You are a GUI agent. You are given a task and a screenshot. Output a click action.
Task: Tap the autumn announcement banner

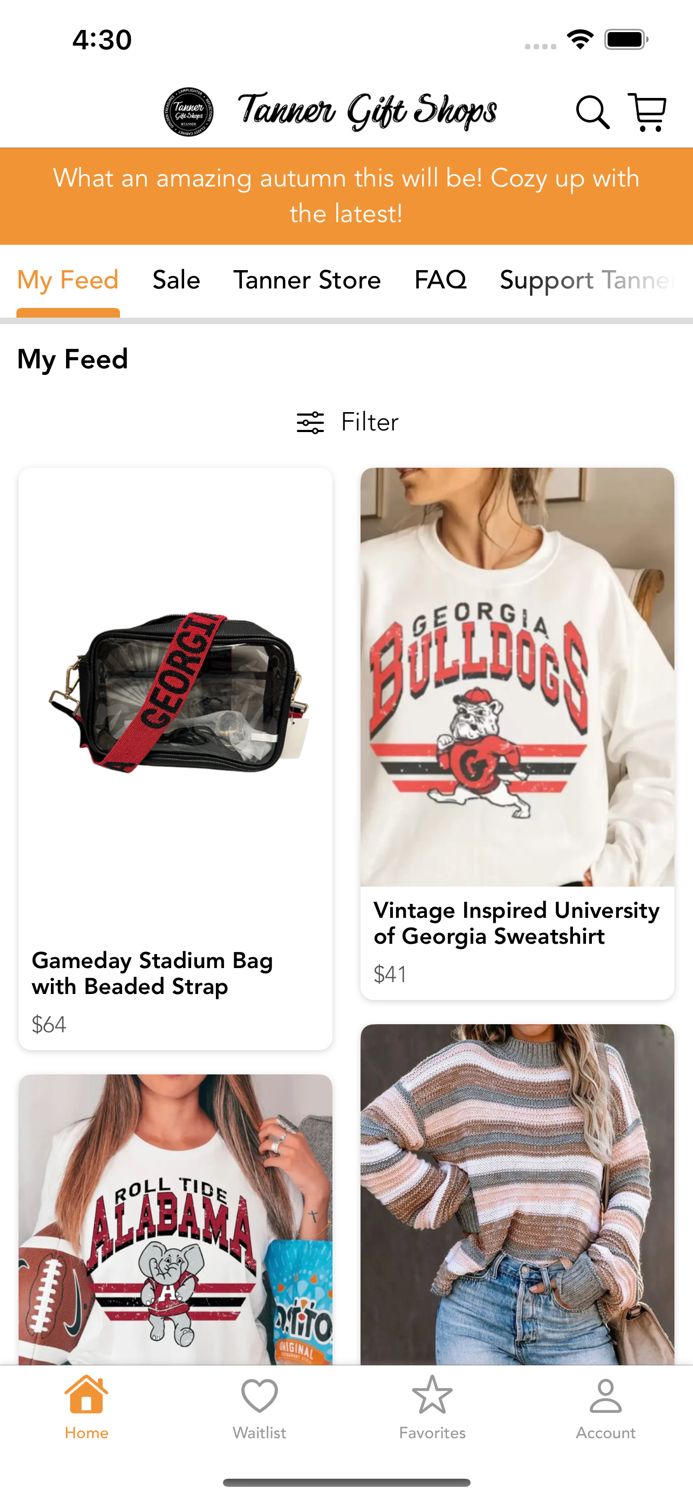click(346, 195)
